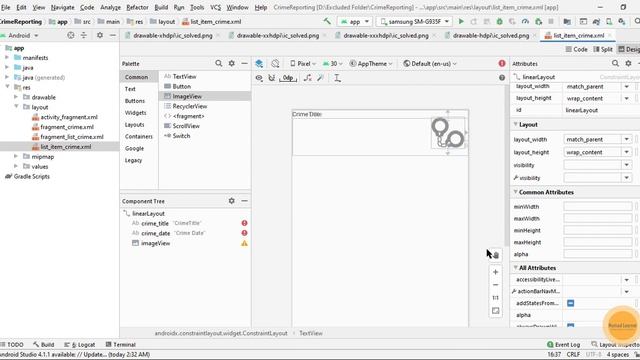Open the Logcat tool window
The height and width of the screenshot is (360, 640).
click(80, 344)
